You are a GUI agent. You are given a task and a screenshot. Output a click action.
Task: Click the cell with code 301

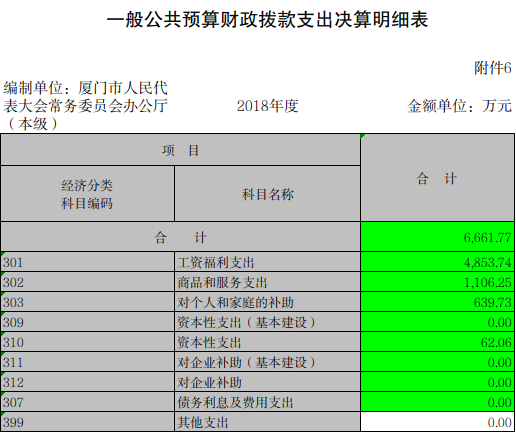[x=88, y=262]
